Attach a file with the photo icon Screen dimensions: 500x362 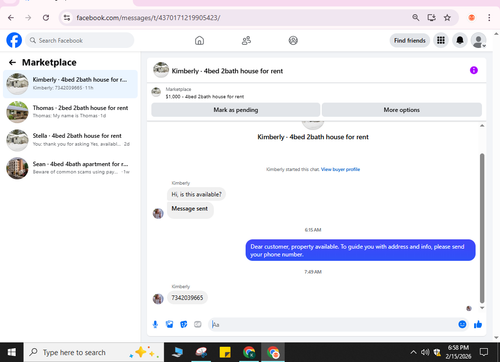click(x=169, y=324)
